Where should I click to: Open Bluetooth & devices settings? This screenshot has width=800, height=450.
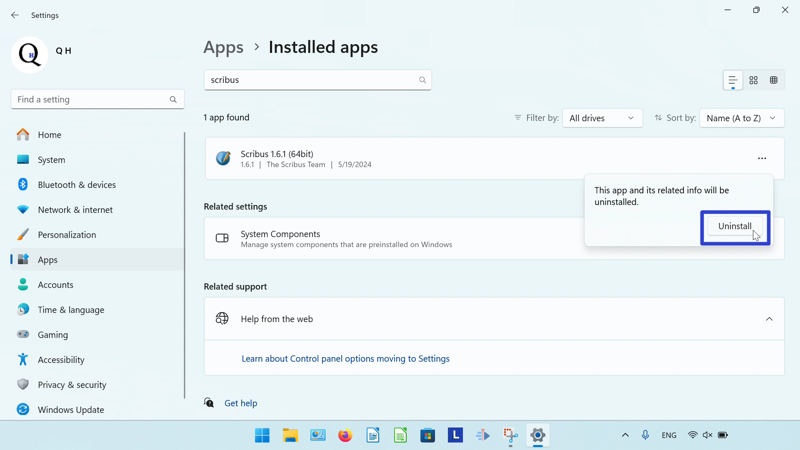[97, 185]
